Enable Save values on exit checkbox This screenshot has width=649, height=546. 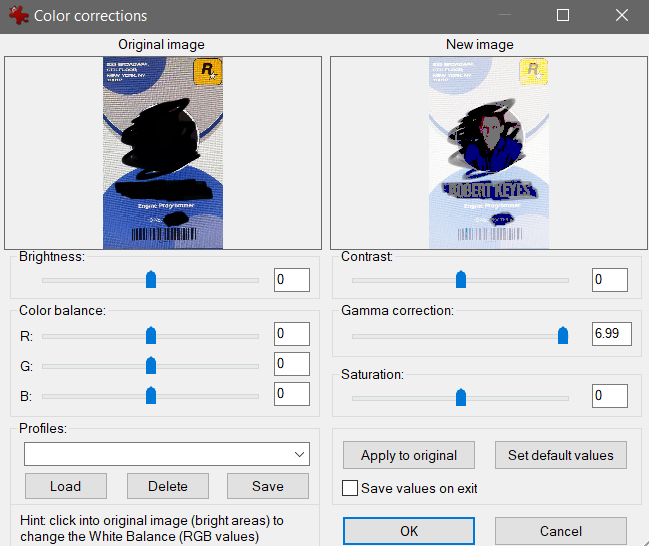click(350, 488)
